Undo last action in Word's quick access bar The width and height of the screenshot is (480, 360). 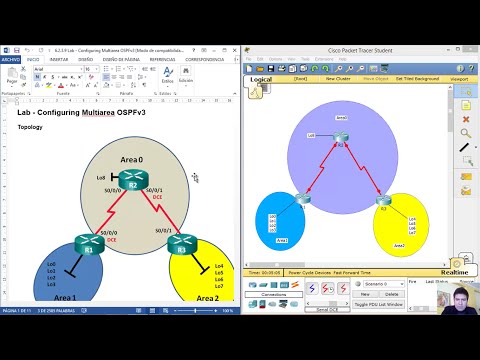pos(28,50)
